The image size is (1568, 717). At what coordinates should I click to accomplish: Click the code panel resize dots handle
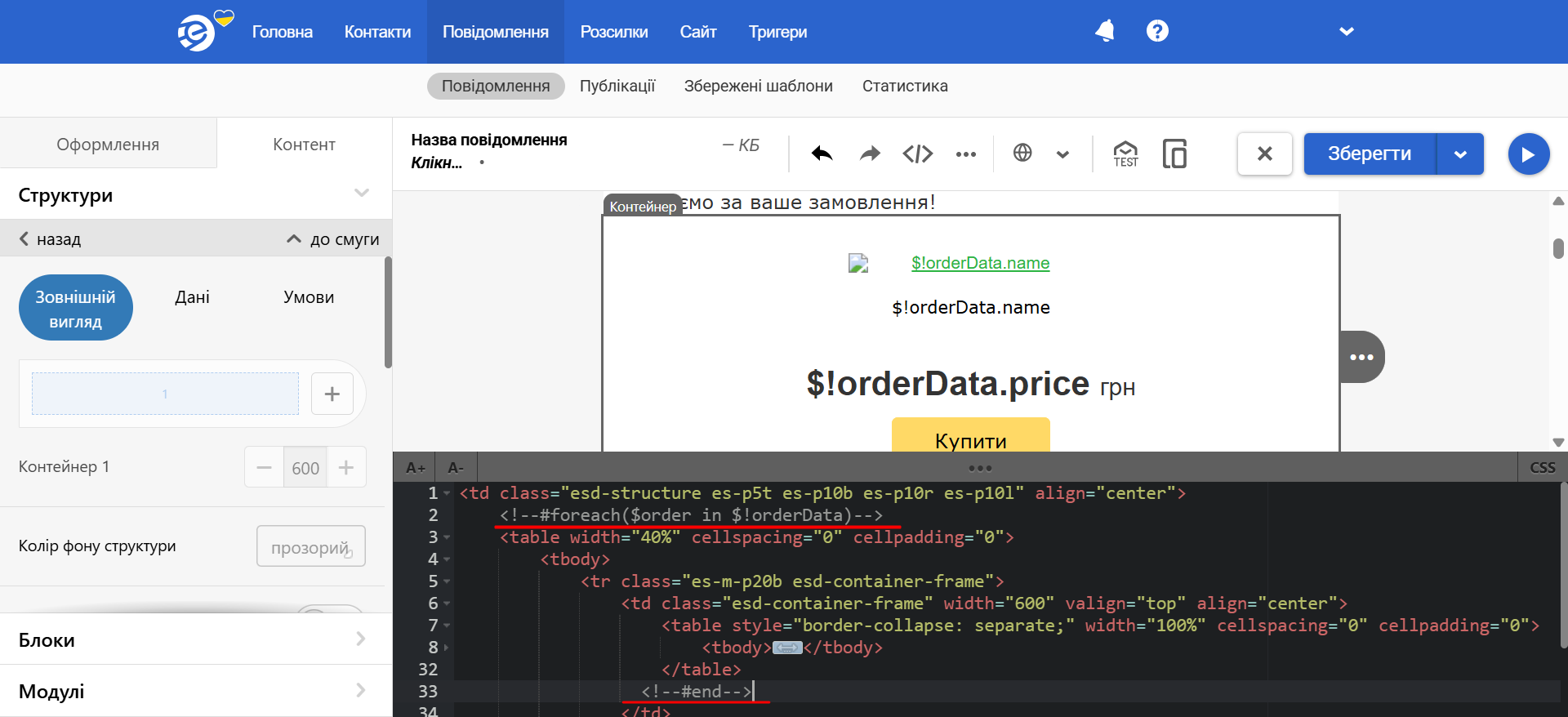979,468
